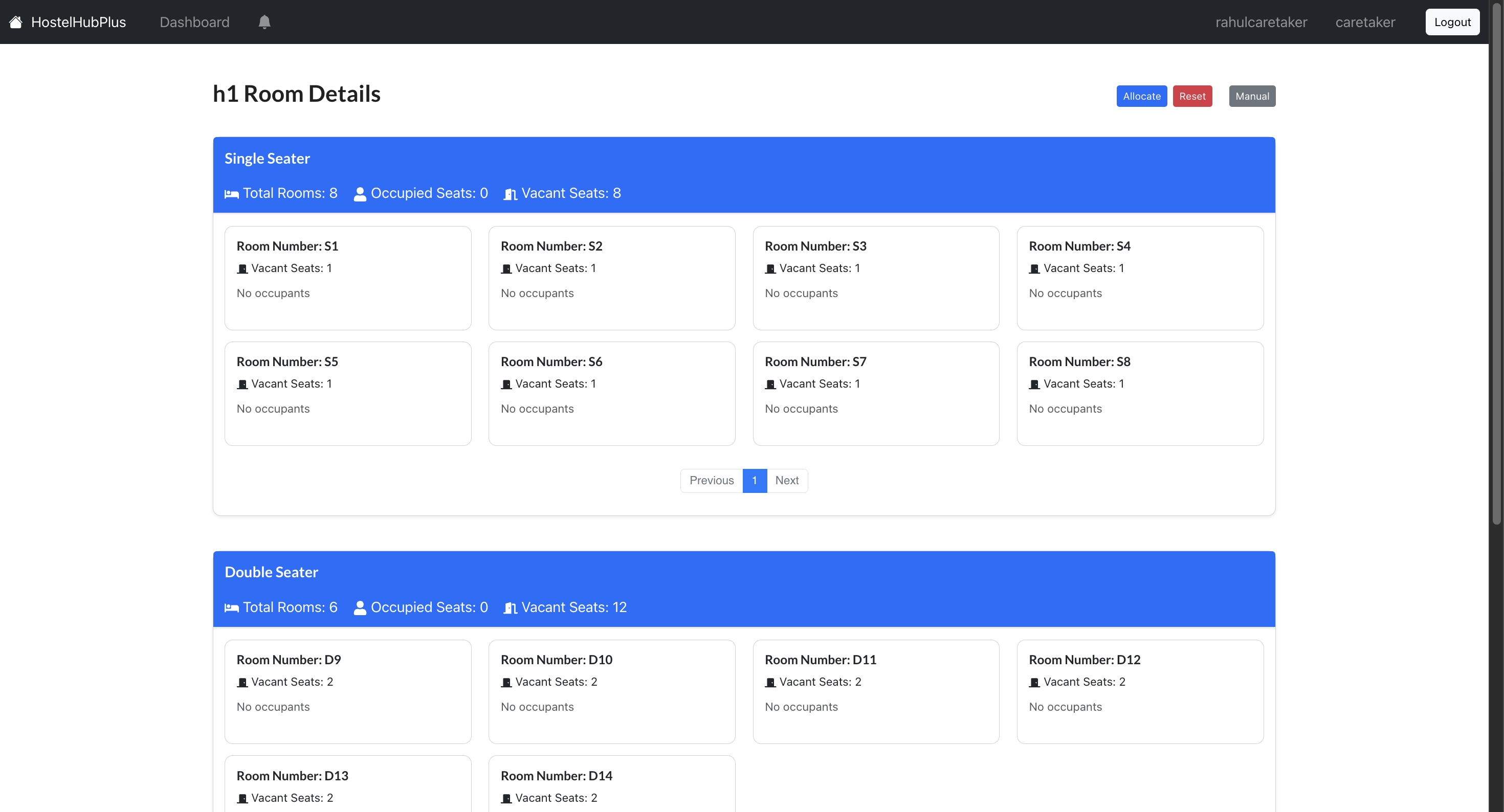Click the caretaker role label
This screenshot has height=812, width=1504.
[1365, 22]
